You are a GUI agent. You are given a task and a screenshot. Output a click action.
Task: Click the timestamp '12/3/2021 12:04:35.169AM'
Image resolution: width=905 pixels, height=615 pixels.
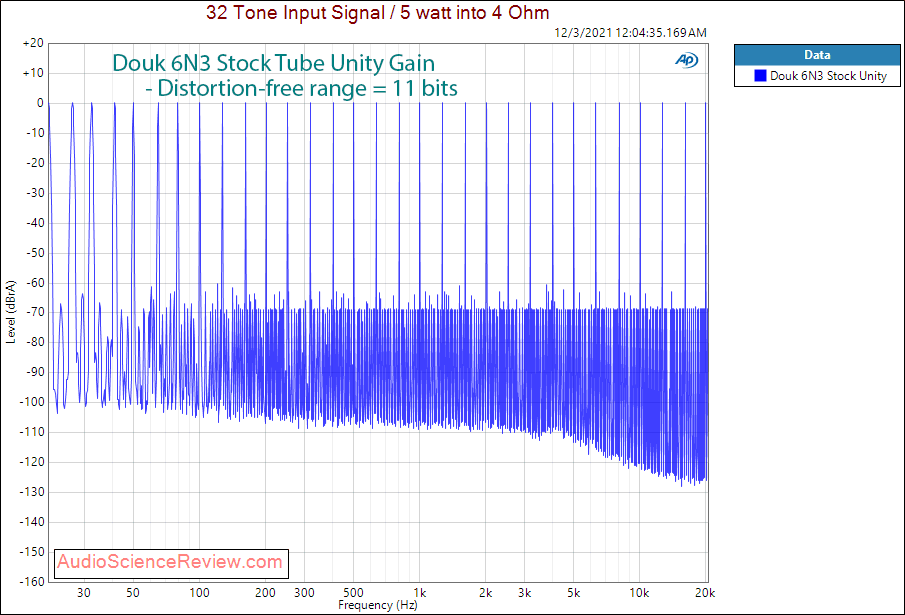630,32
